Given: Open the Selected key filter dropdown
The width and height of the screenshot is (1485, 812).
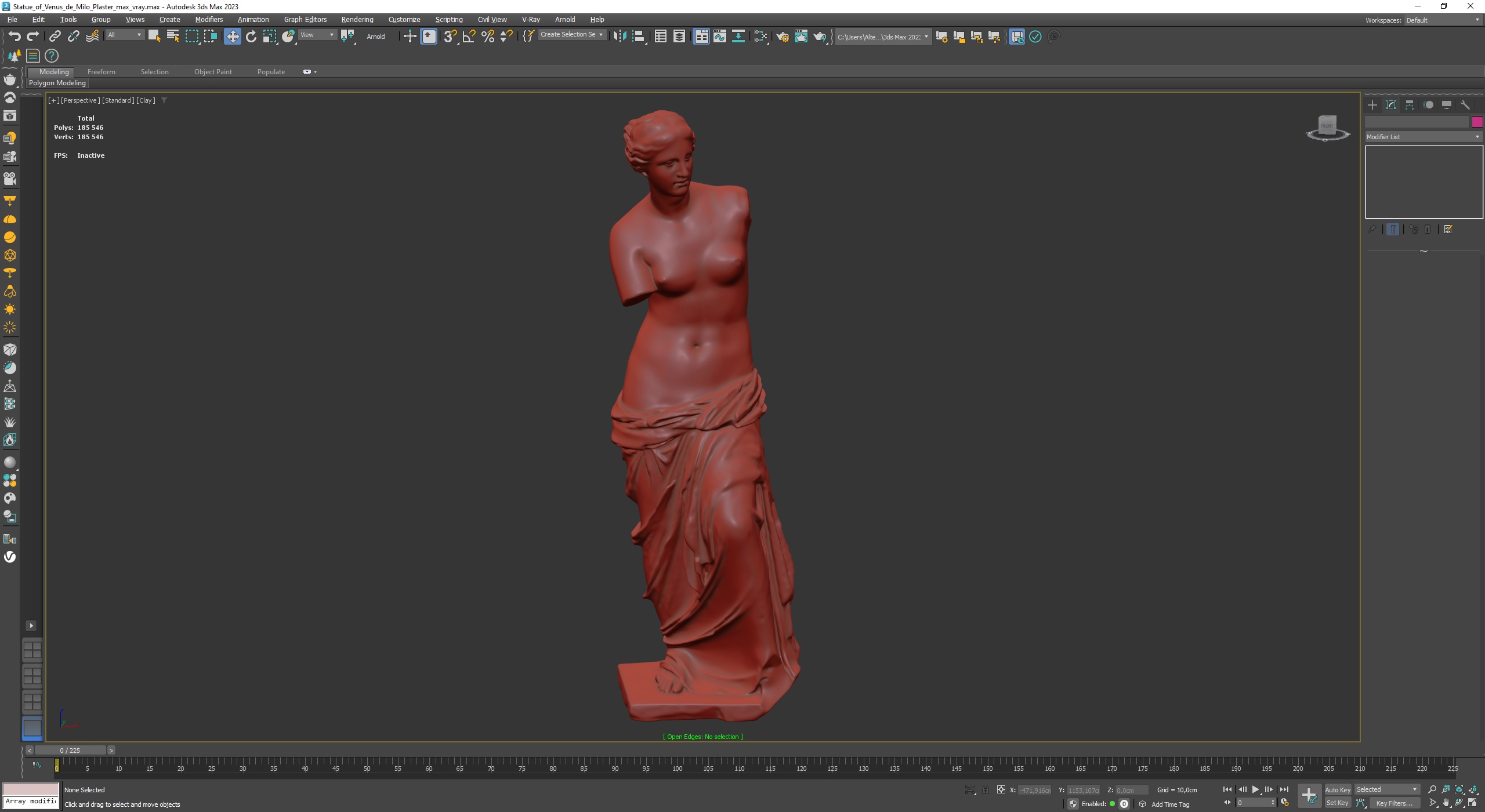Looking at the screenshot, I should (x=1387, y=790).
